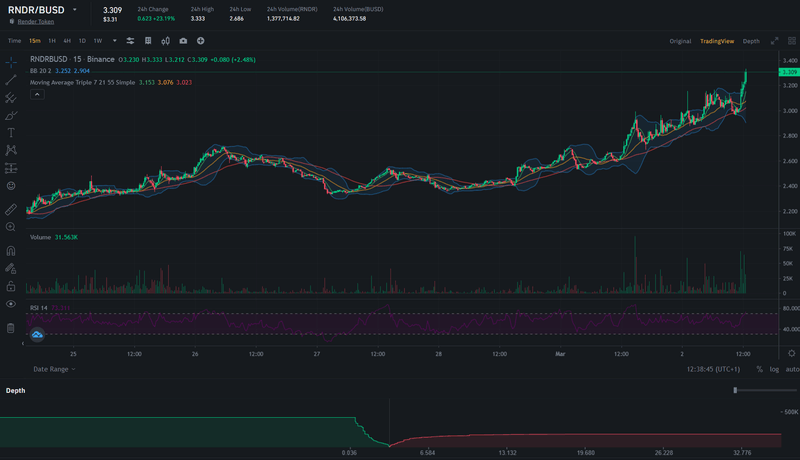800x460 pixels.
Task: Switch to the Depth chart tab
Action: click(x=751, y=41)
